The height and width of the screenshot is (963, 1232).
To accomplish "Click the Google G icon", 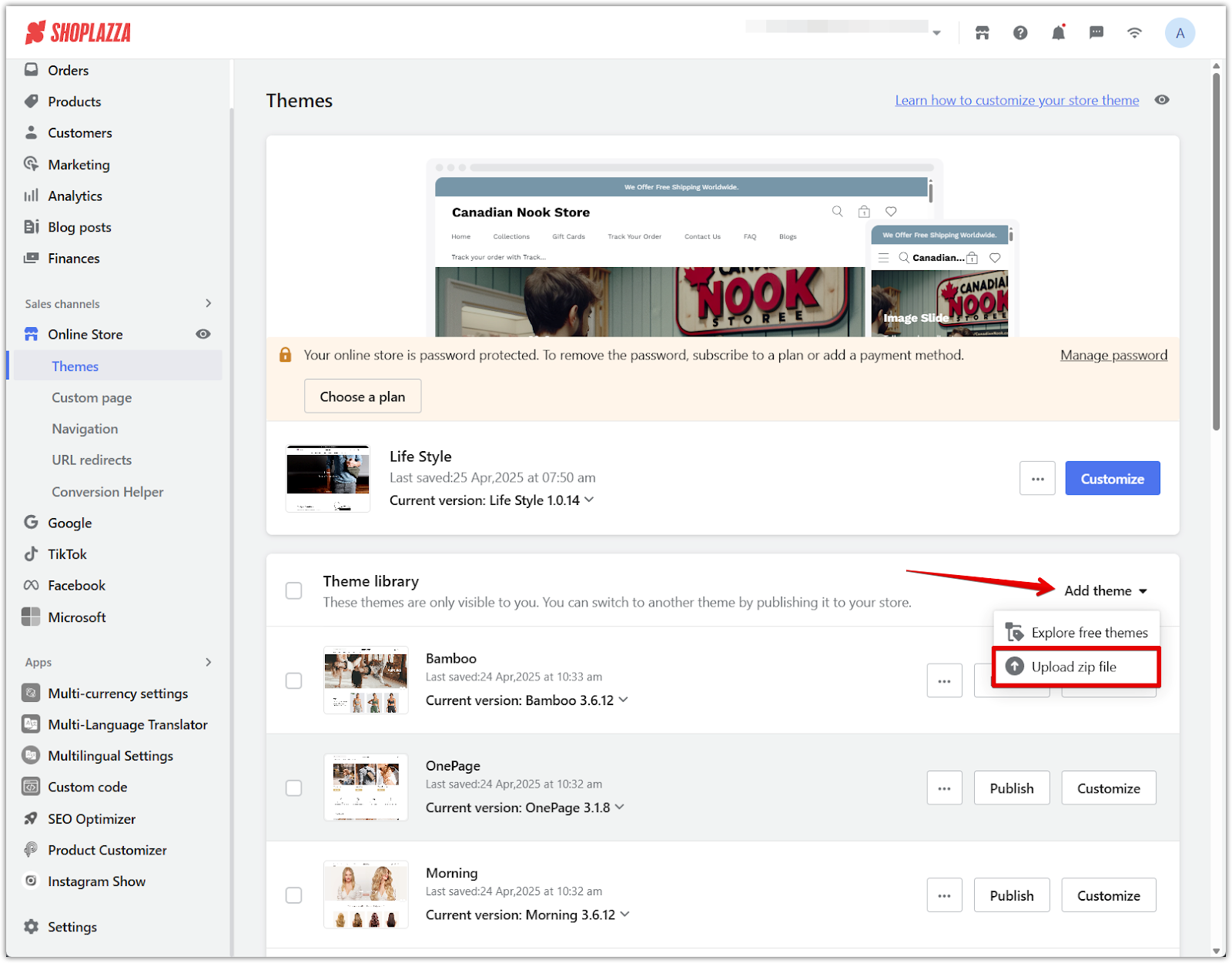I will 31,522.
